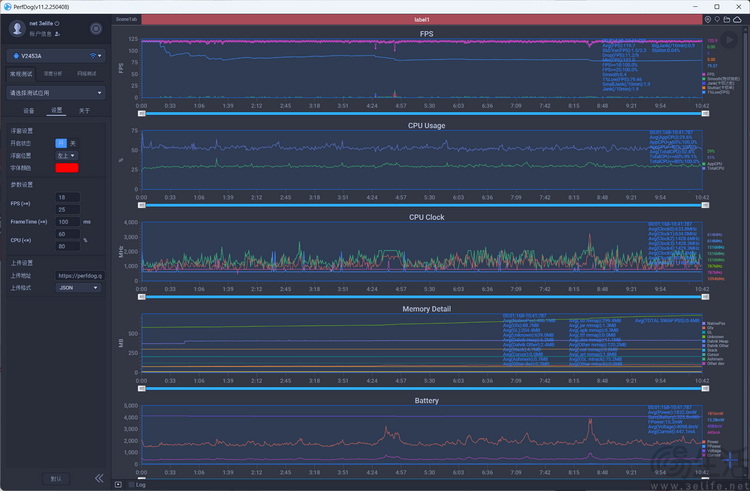The width and height of the screenshot is (750, 491).
Task: Click the upload URL field https://perfdog
Action: coord(79,275)
